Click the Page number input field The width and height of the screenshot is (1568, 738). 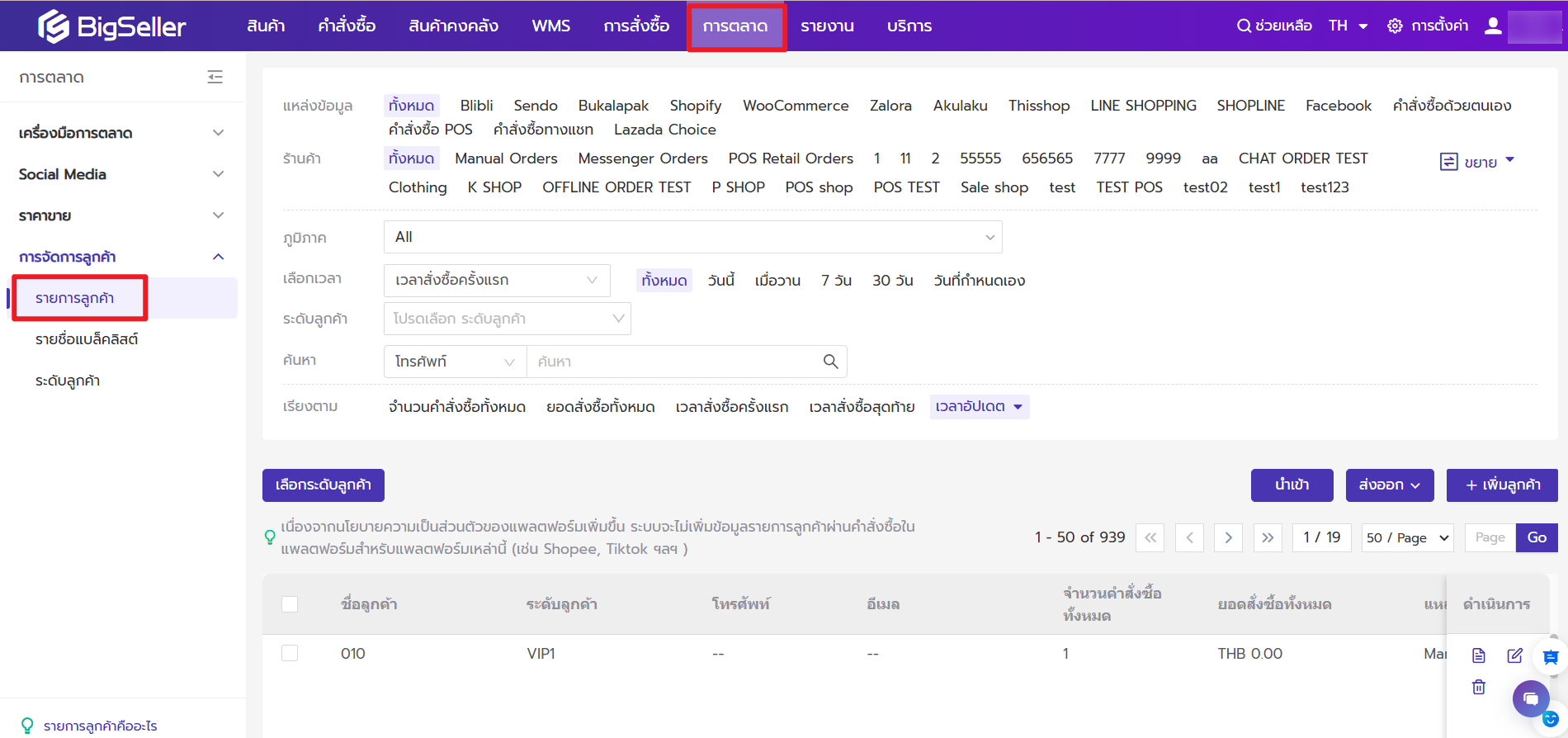tap(1490, 537)
